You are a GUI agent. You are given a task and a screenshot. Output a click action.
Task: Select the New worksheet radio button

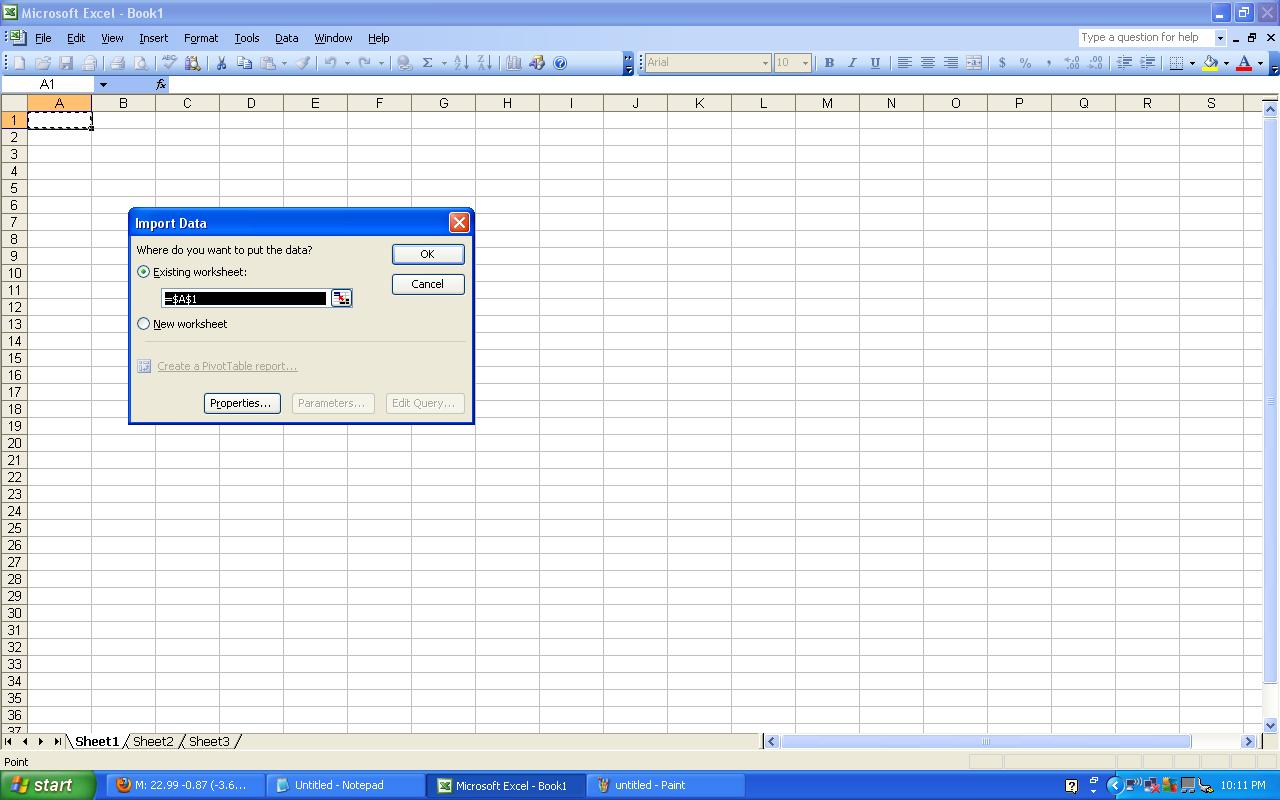pos(143,323)
